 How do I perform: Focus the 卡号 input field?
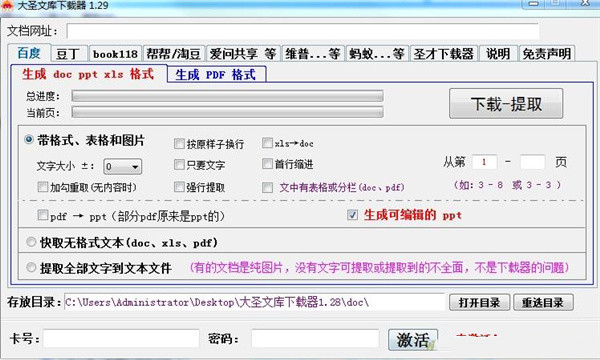tap(121, 339)
